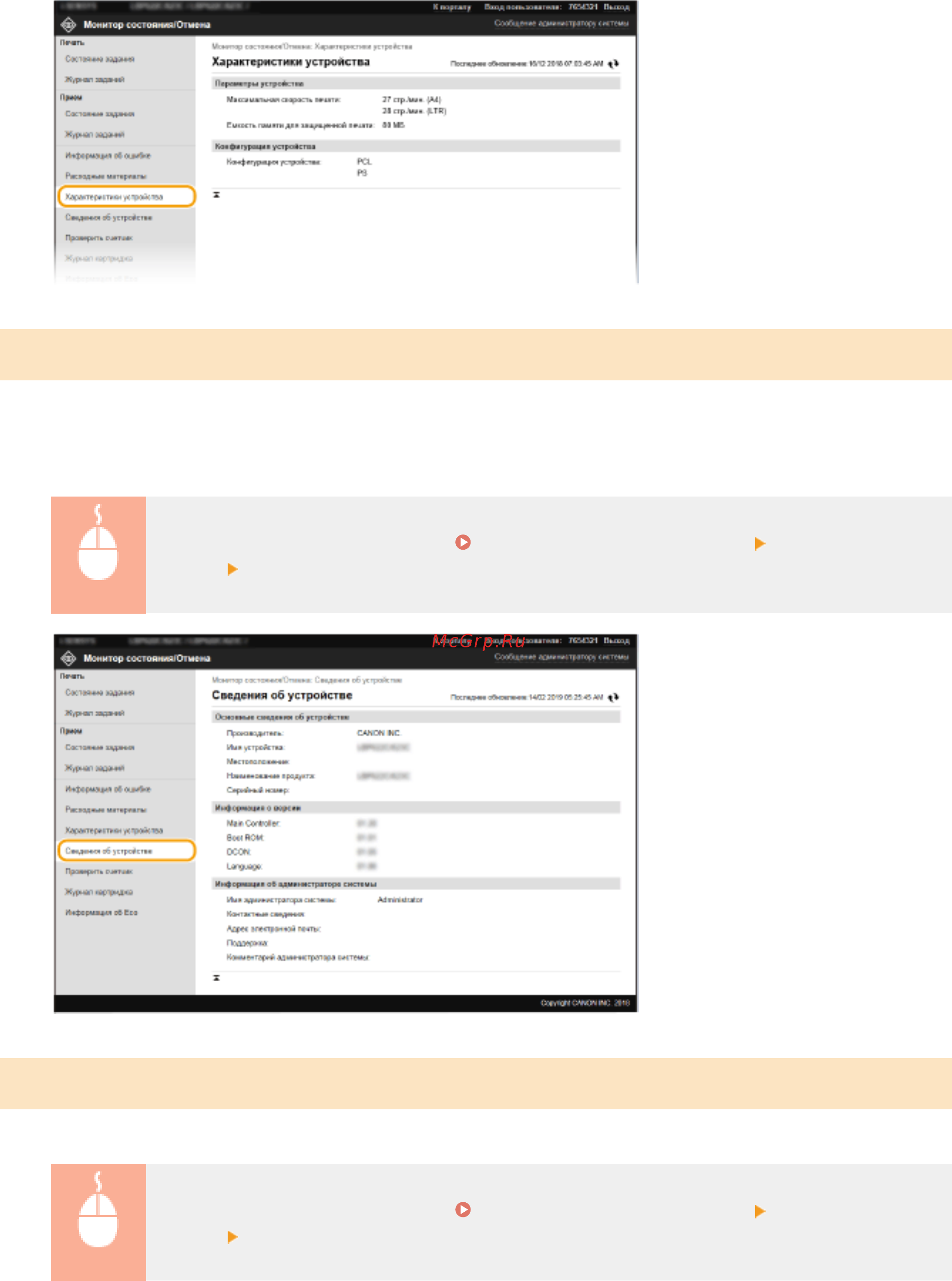Click the Серийный номер row label
This screenshot has width=952, height=1281.
click(258, 791)
